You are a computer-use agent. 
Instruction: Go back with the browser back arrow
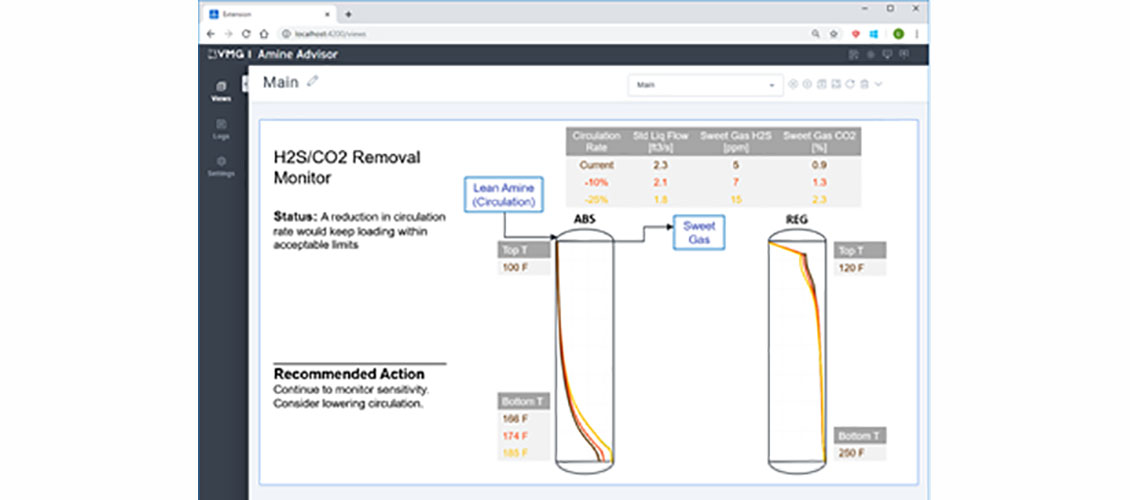[210, 33]
